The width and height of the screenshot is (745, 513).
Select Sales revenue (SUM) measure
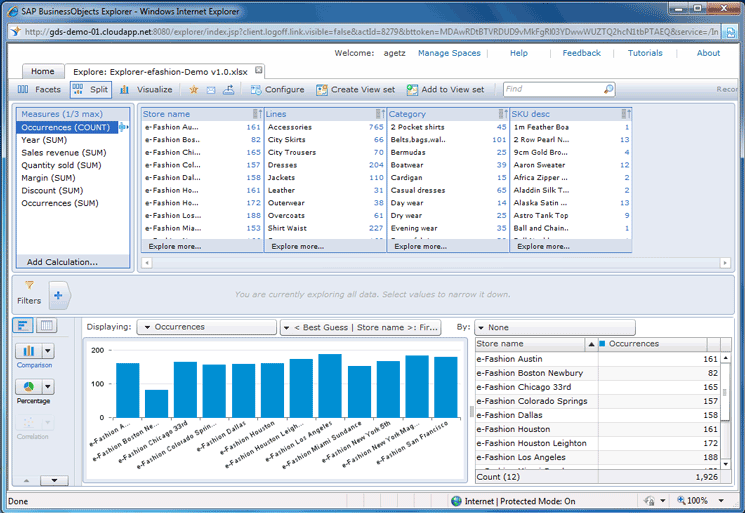[x=64, y=152]
